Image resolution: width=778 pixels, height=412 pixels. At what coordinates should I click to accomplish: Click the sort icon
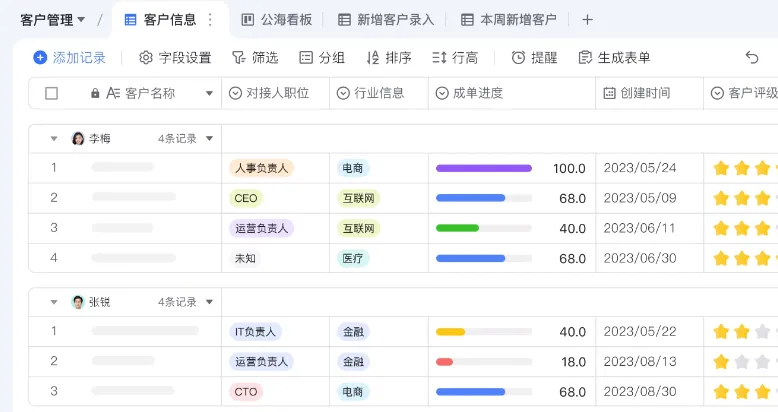click(x=373, y=58)
